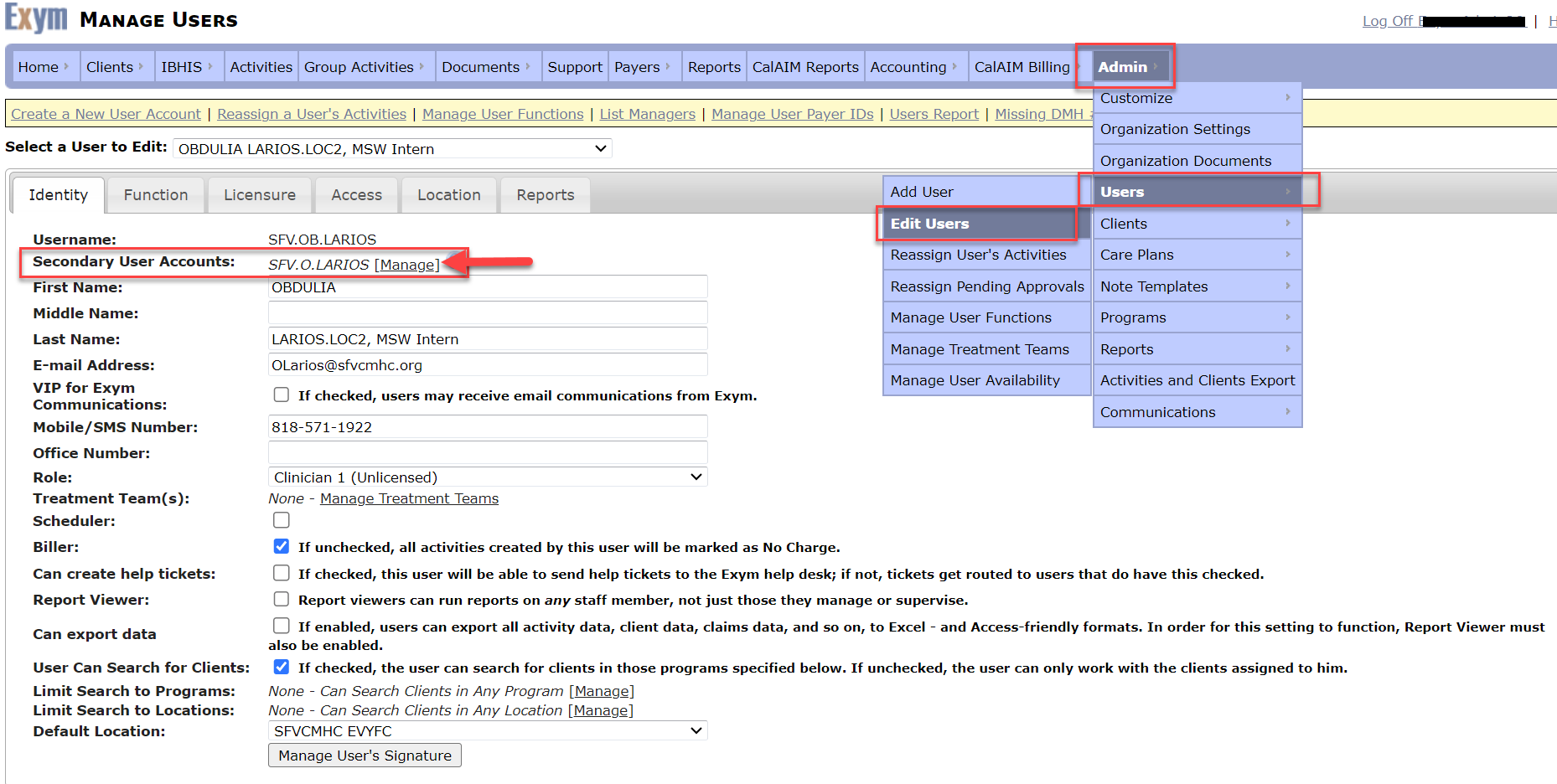Click the Last Name input field
Screen dimensions: 1557x784
(x=488, y=339)
